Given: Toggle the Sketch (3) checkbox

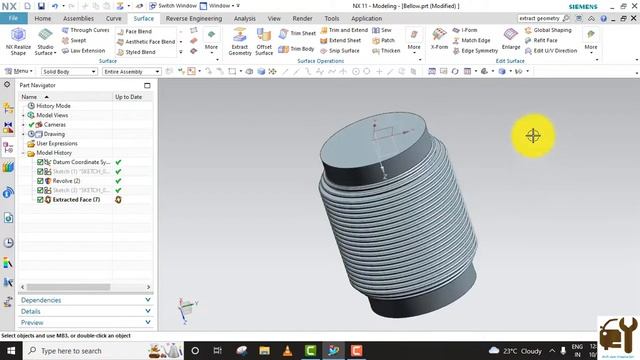Looking at the screenshot, I should click(x=40, y=190).
